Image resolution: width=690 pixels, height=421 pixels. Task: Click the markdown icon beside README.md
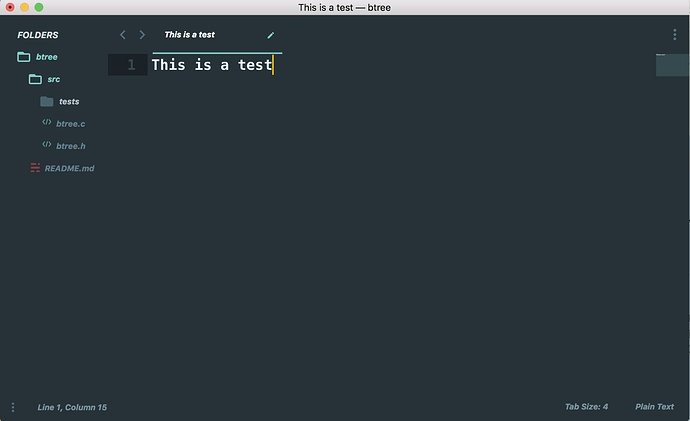(35, 168)
